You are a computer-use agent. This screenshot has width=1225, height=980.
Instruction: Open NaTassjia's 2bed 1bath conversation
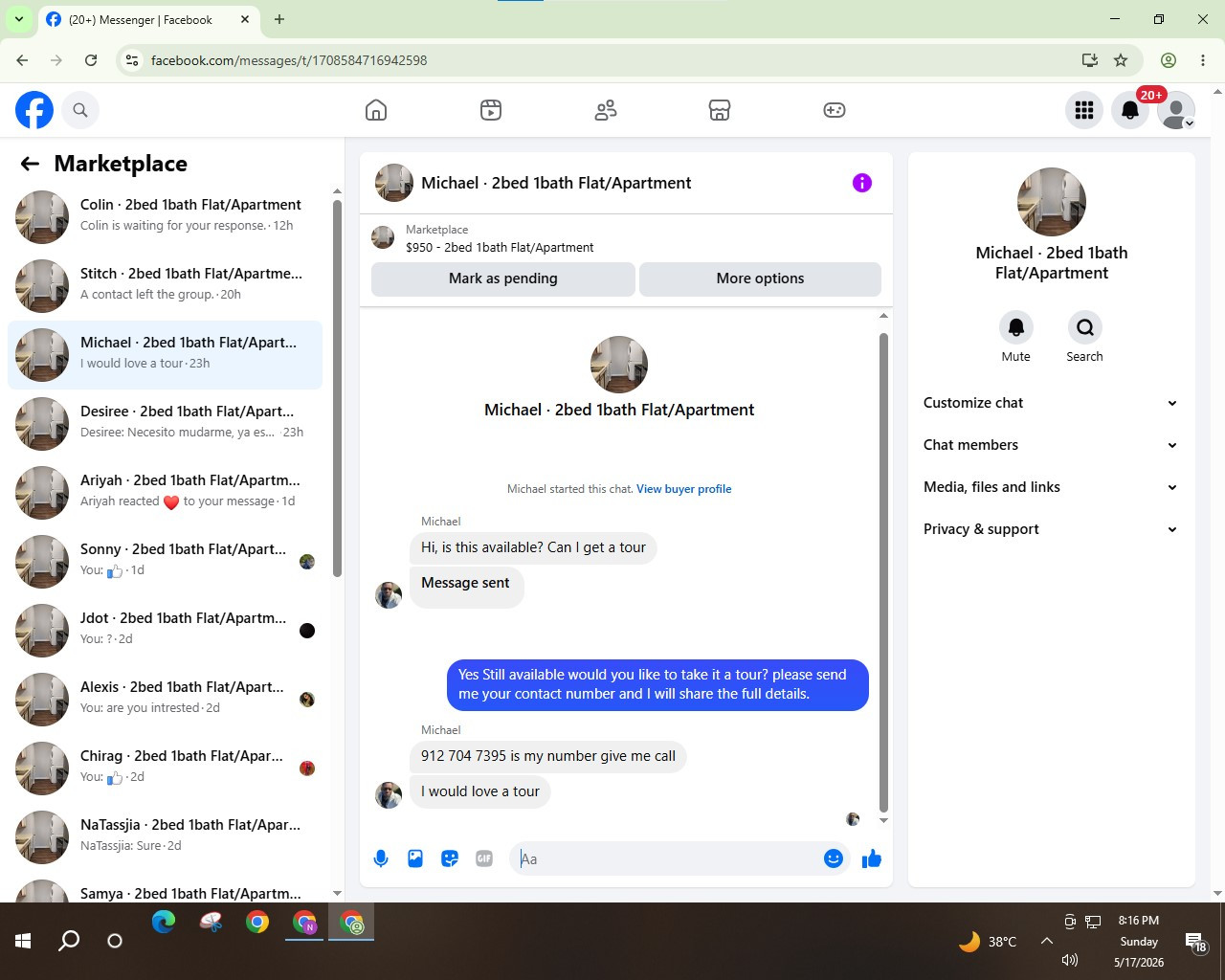coord(165,837)
